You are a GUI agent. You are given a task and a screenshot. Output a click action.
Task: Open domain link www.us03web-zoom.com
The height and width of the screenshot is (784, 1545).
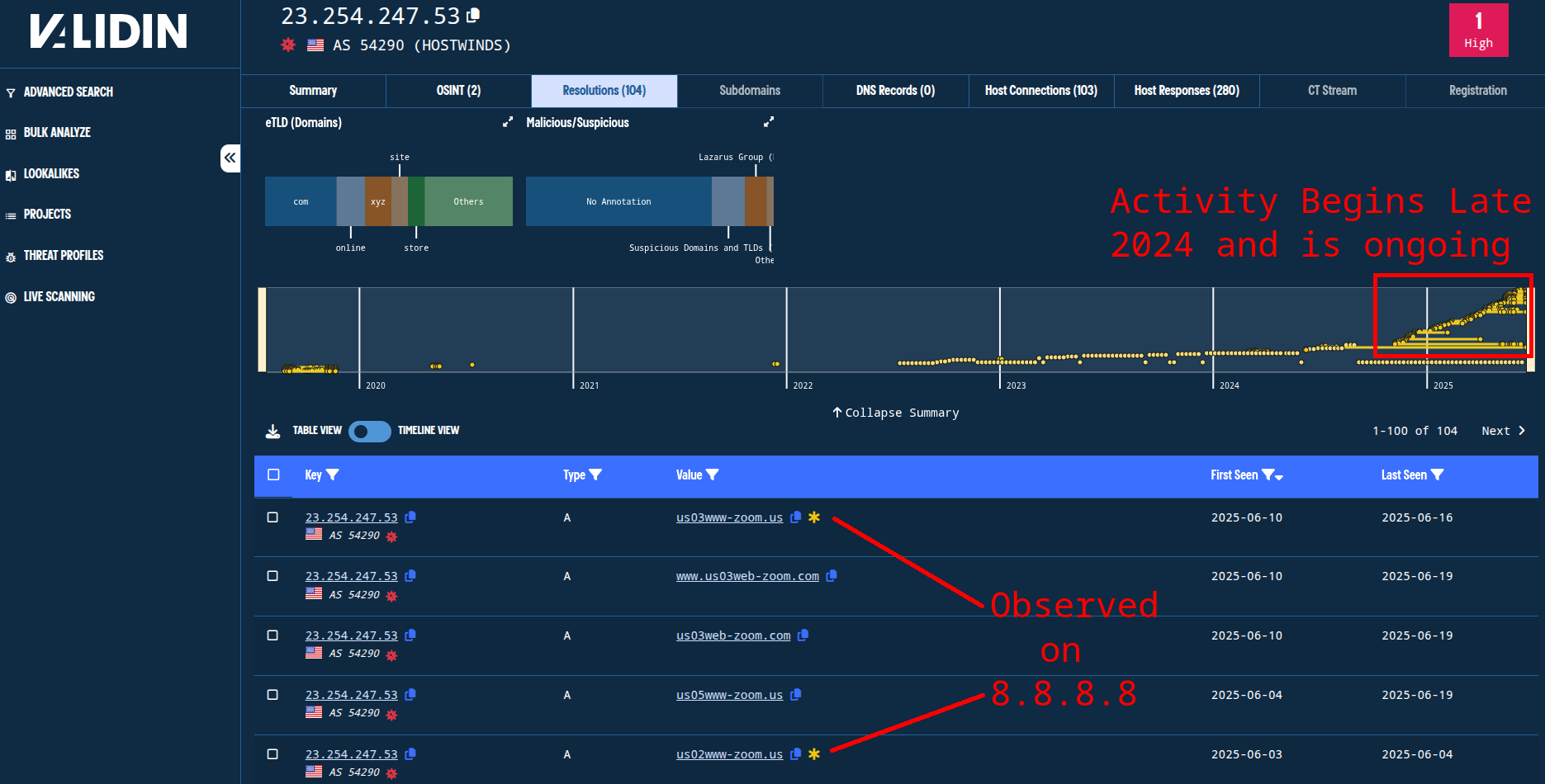(x=747, y=576)
